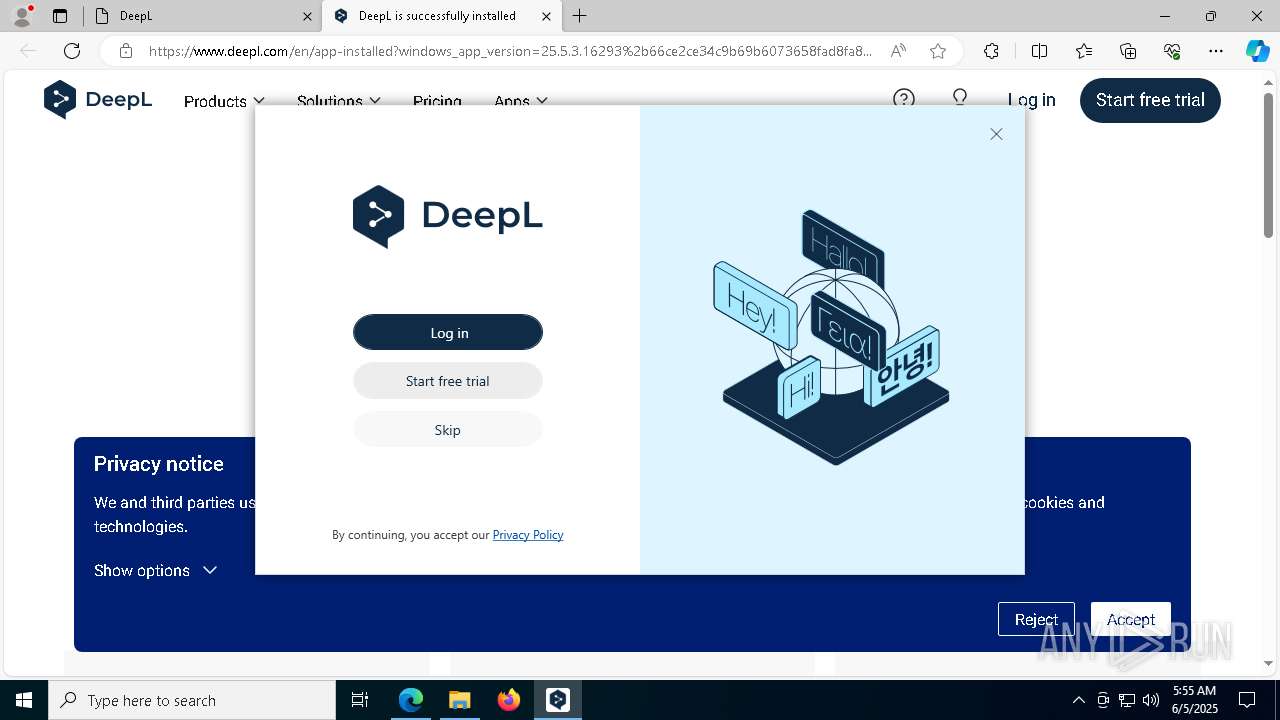Select the DeepL is successfully installed tab

(440, 16)
